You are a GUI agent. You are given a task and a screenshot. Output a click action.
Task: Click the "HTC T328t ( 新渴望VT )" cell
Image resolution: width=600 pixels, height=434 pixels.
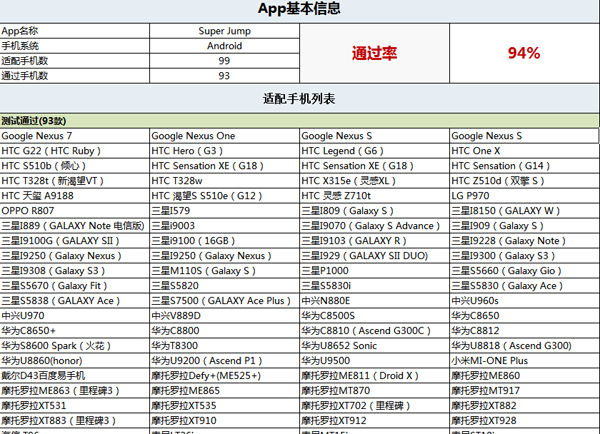tap(75, 181)
